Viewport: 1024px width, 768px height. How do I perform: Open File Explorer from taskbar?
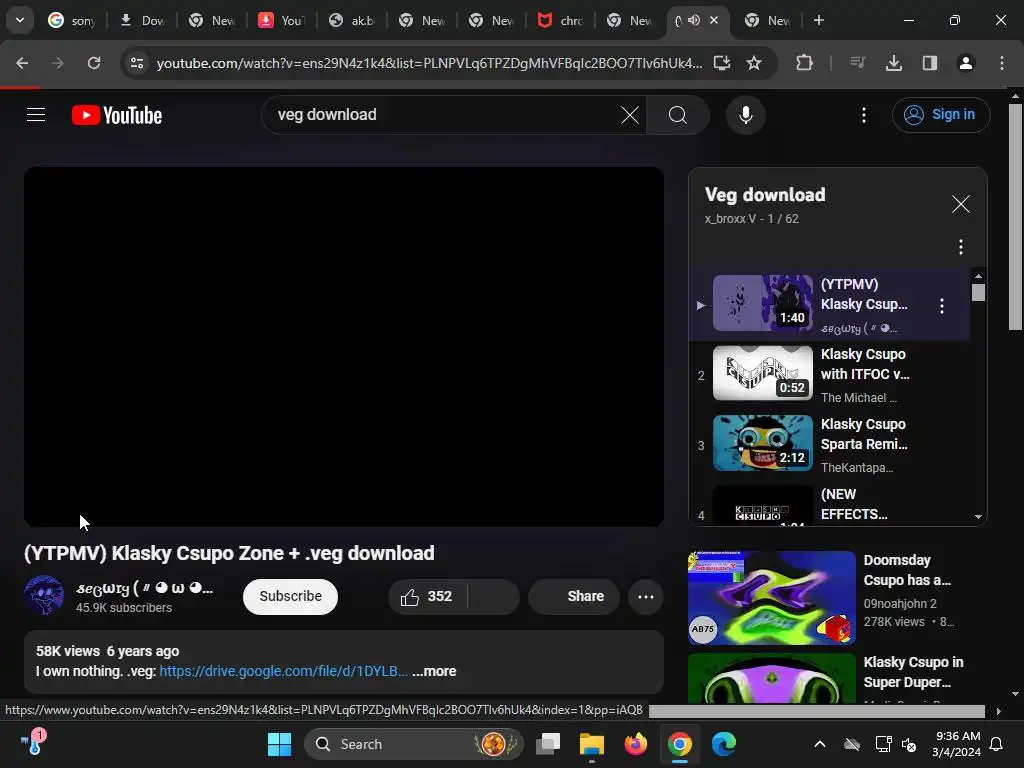[592, 744]
